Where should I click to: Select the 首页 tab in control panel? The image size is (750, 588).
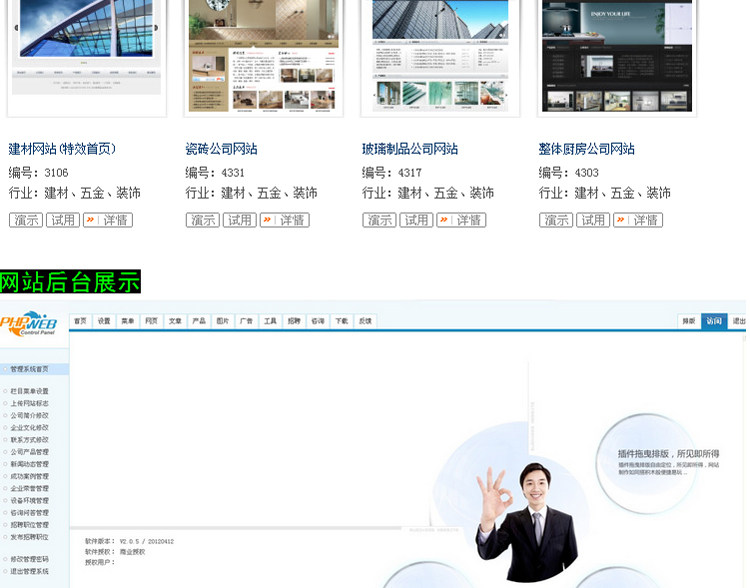coord(80,321)
